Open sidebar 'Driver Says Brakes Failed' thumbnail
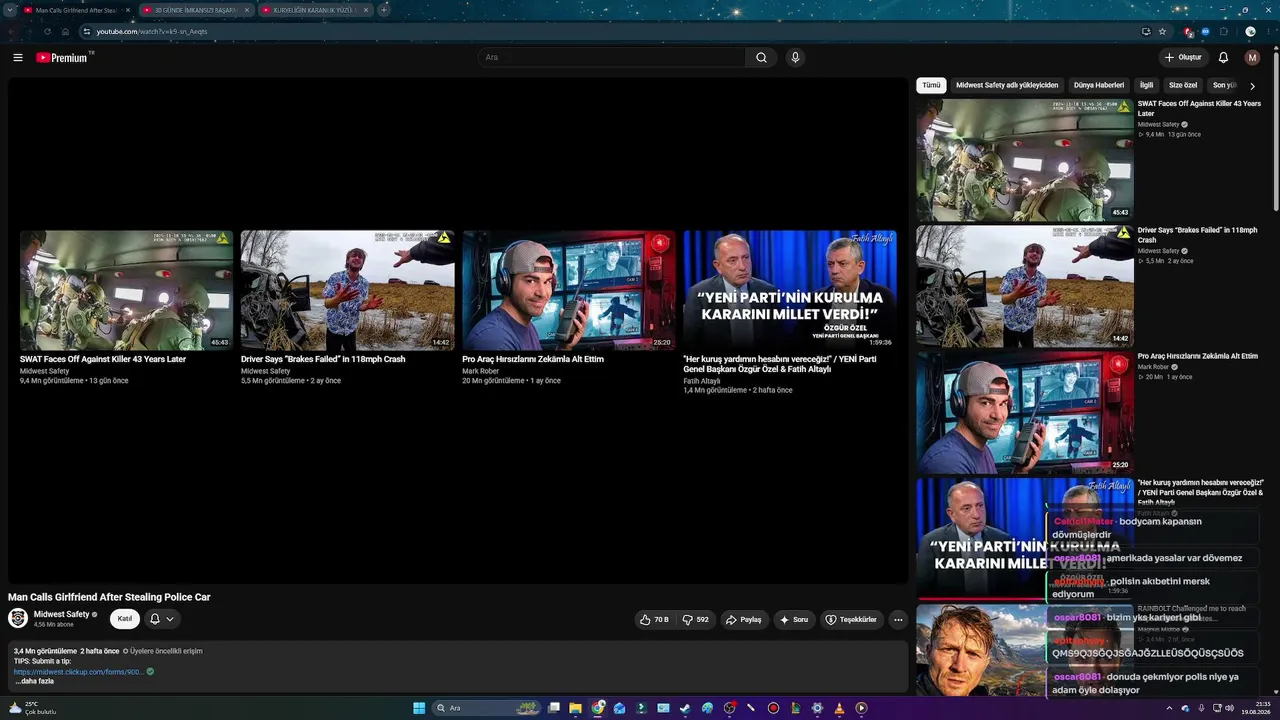Viewport: 1280px width, 720px height. [x=1025, y=286]
